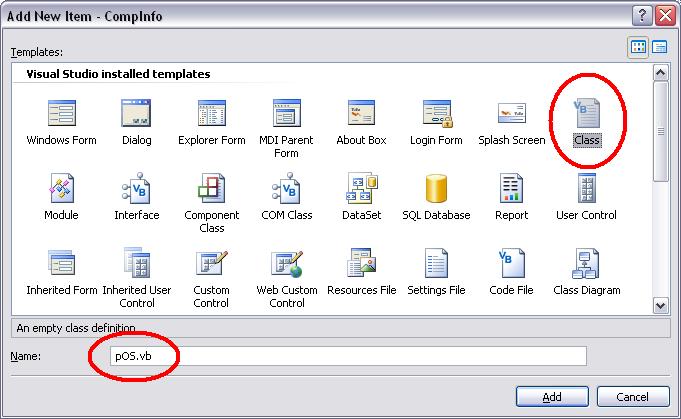681x419 pixels.
Task: Select the SQL Database template
Action: pos(436,196)
